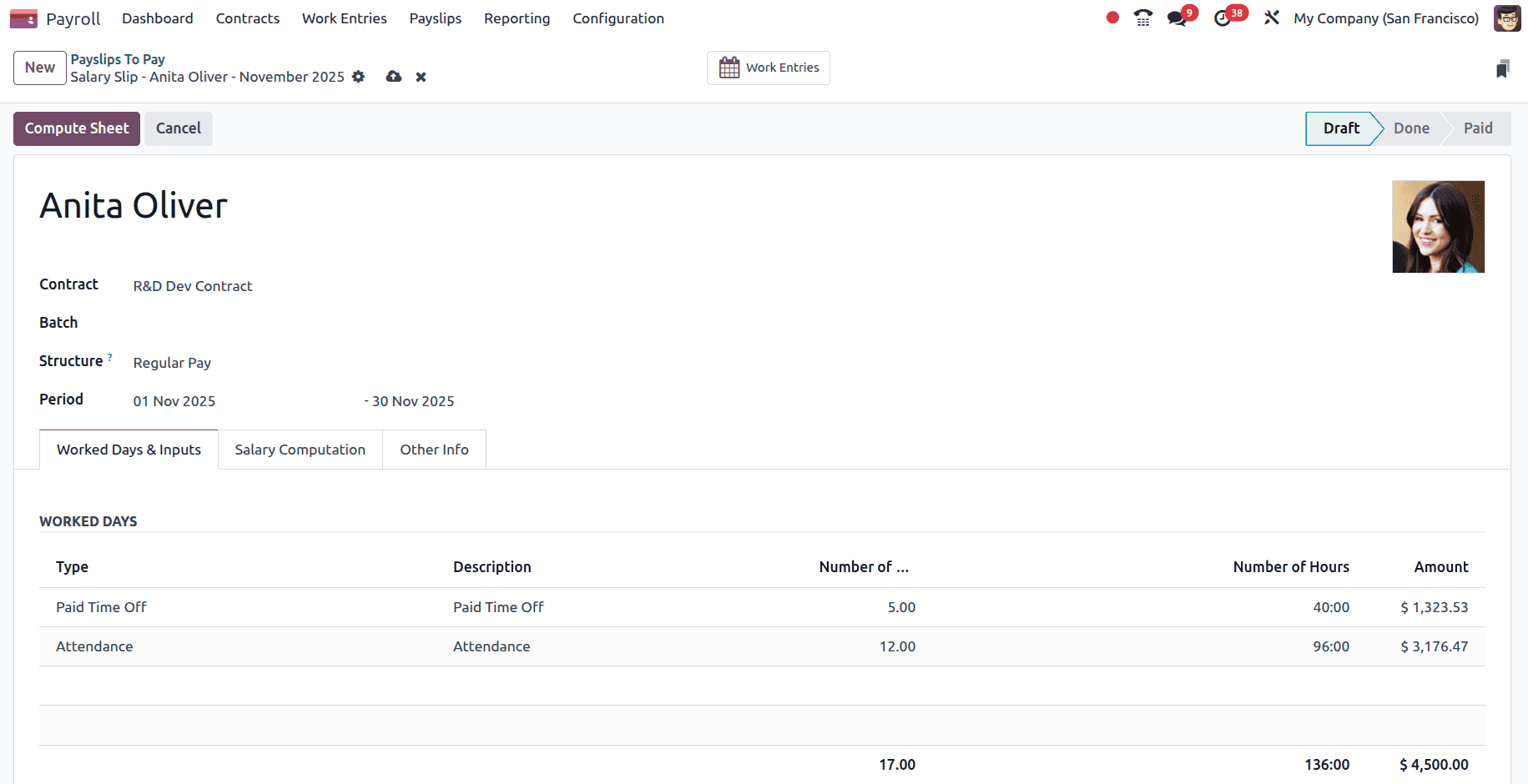
Task: Switch to the Salary Computation tab
Action: pos(300,449)
